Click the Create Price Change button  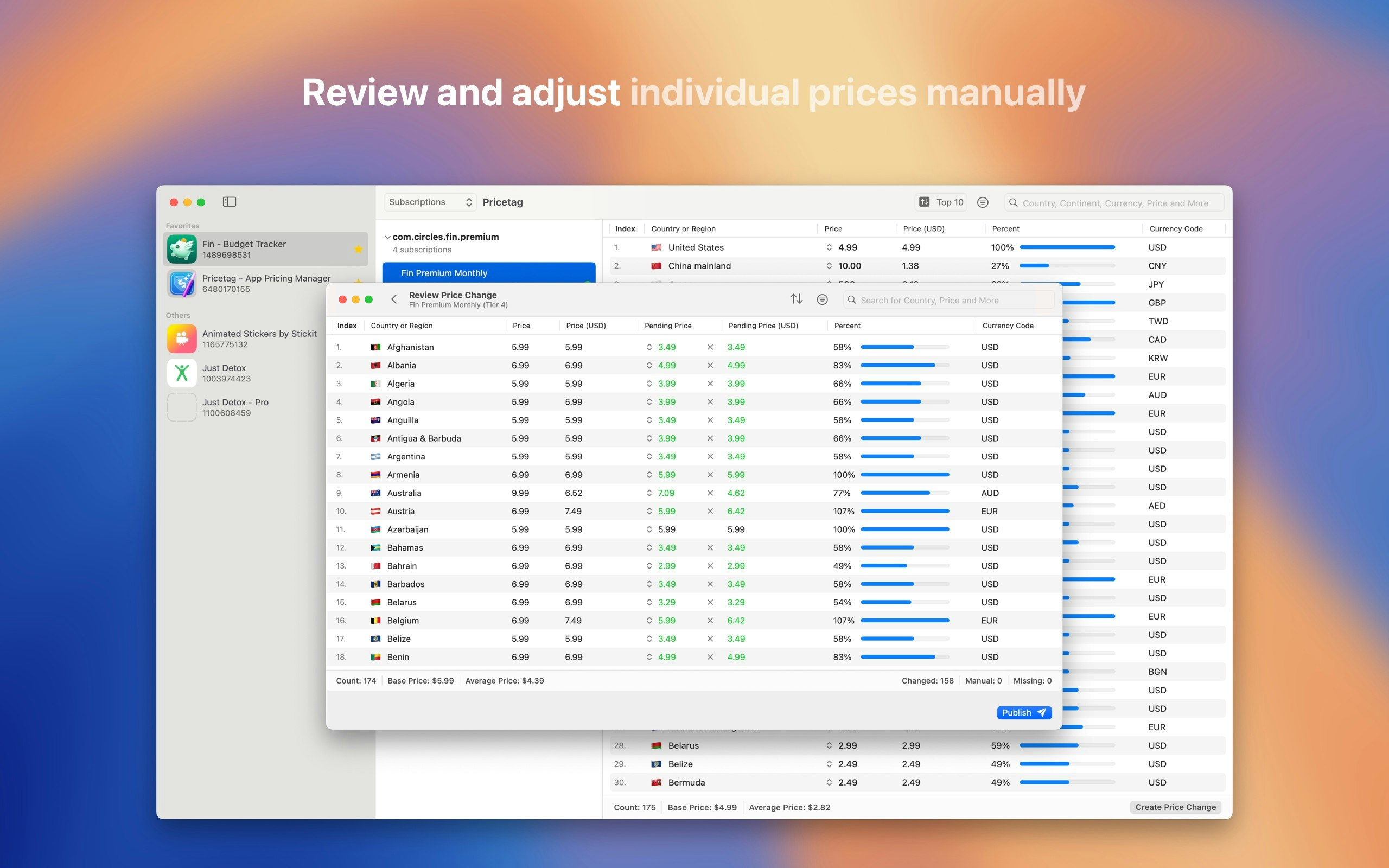1175,807
